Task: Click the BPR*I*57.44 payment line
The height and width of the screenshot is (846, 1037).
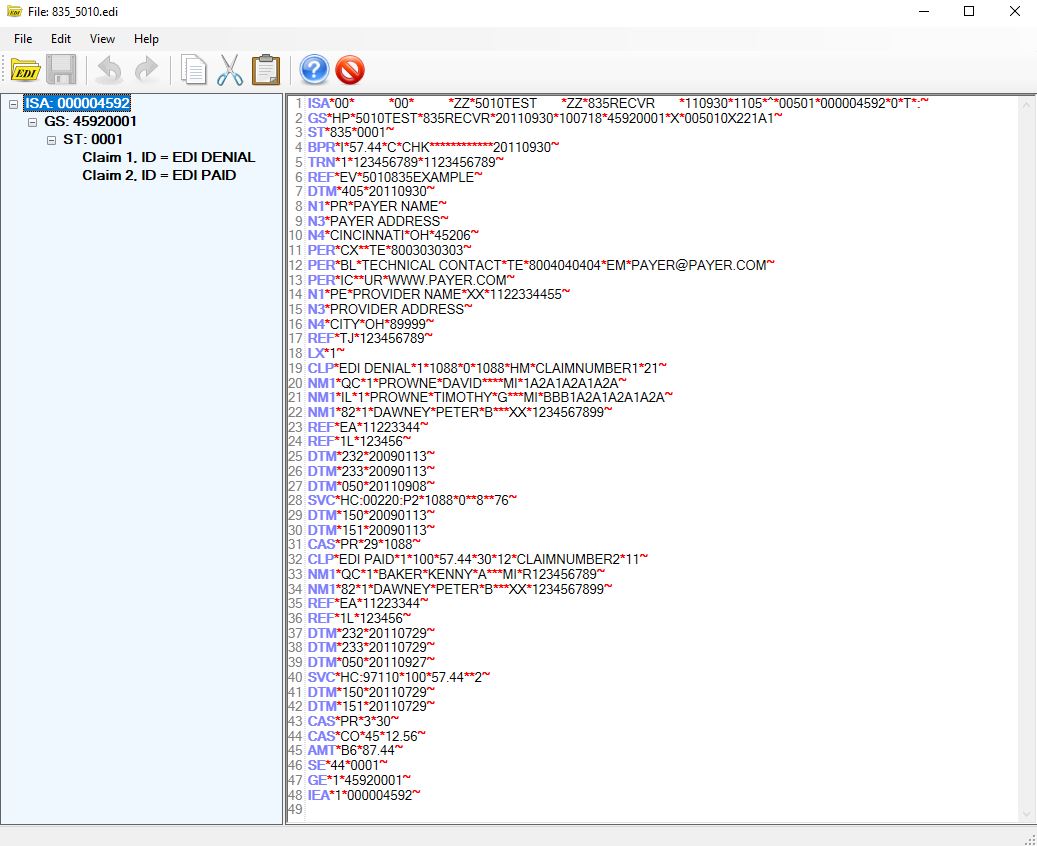Action: coord(433,148)
